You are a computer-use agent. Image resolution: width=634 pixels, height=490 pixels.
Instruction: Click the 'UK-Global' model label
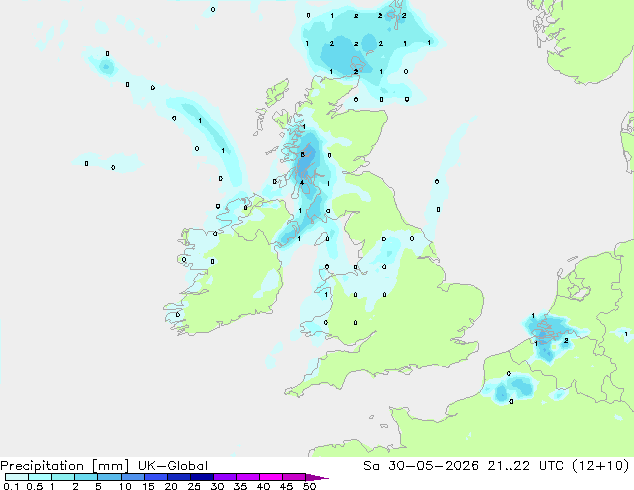173,466
